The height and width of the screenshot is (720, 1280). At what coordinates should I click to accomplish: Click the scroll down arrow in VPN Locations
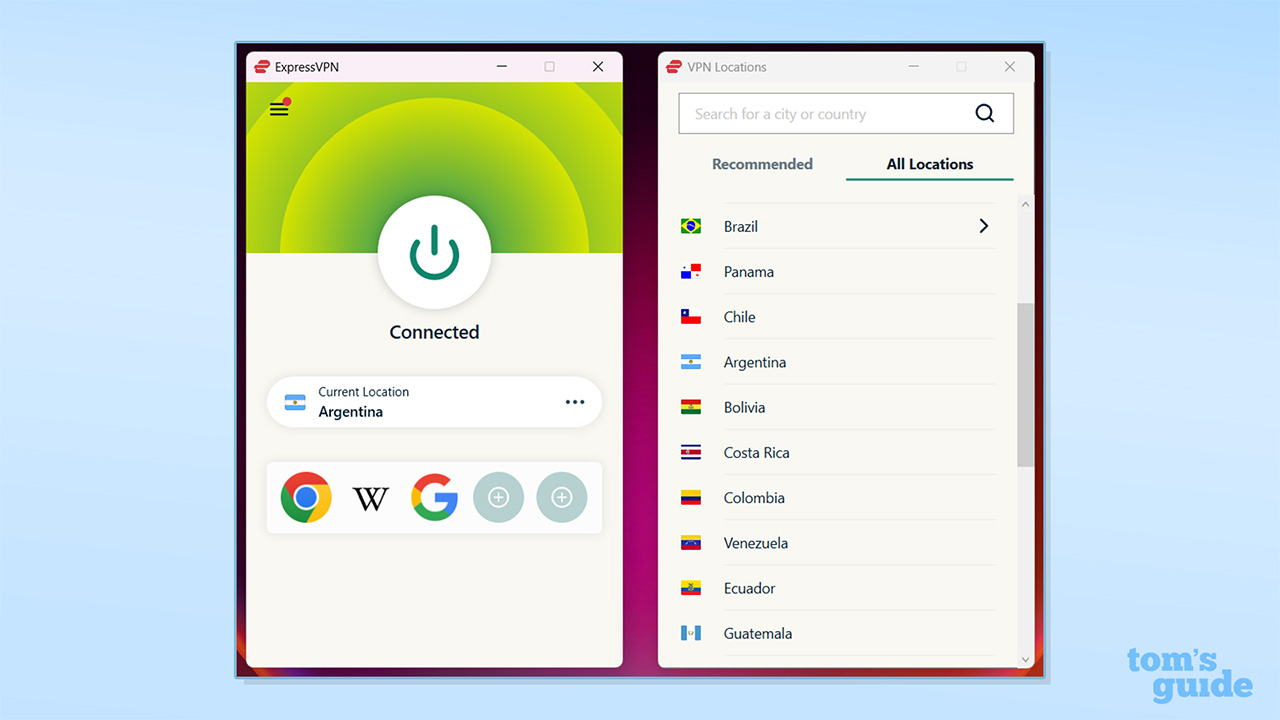[1025, 659]
